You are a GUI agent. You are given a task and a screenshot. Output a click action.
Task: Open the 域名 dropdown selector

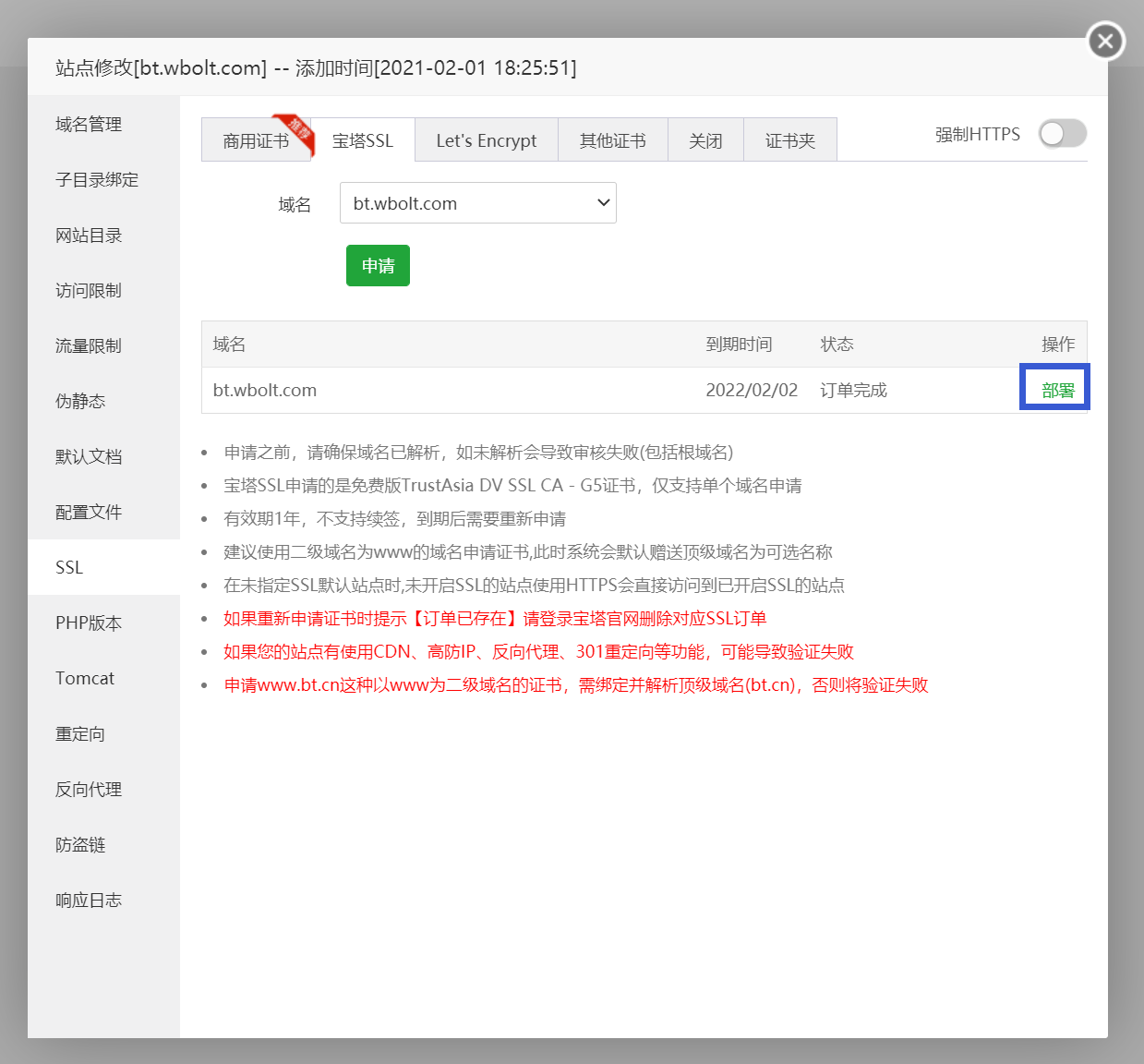(477, 202)
